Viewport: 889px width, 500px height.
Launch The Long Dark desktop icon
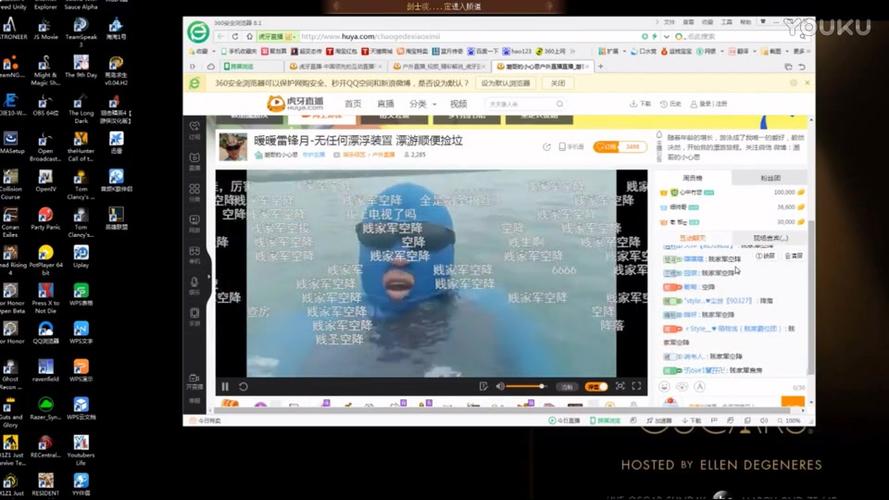[x=81, y=110]
